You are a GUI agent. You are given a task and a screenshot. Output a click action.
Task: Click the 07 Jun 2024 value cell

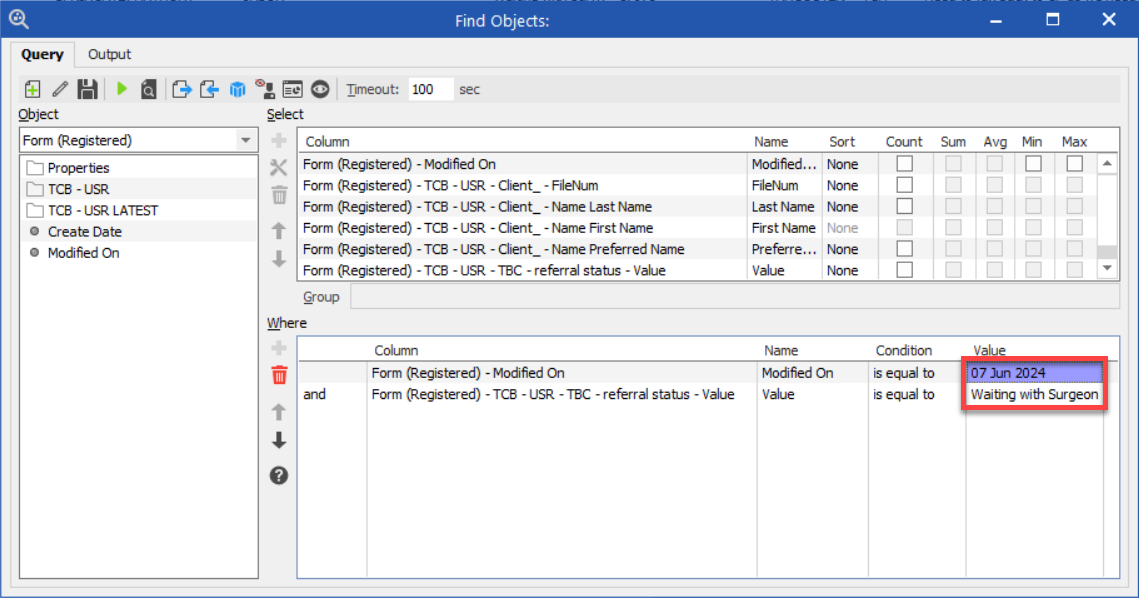pyautogui.click(x=1034, y=373)
